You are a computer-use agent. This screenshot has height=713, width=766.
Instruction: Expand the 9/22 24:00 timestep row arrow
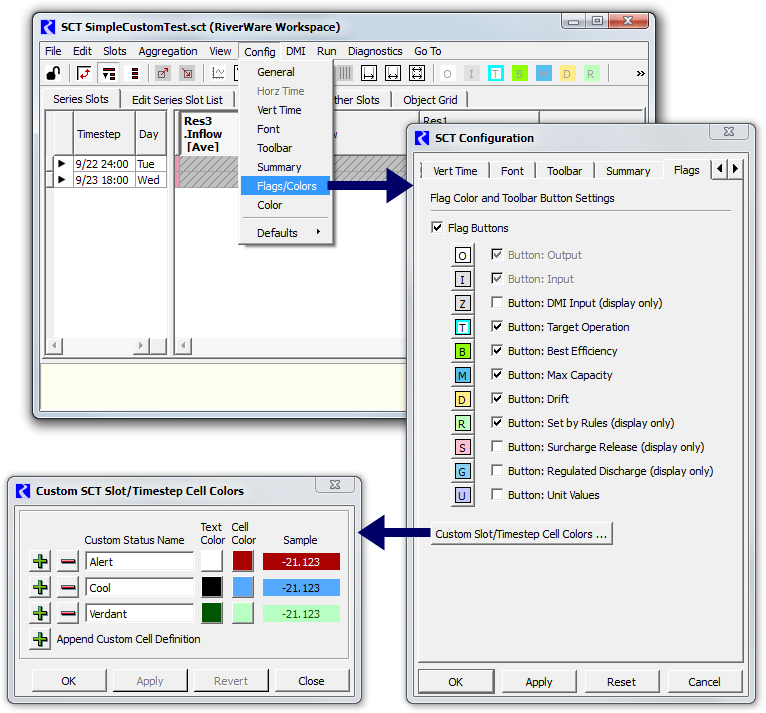[62, 164]
